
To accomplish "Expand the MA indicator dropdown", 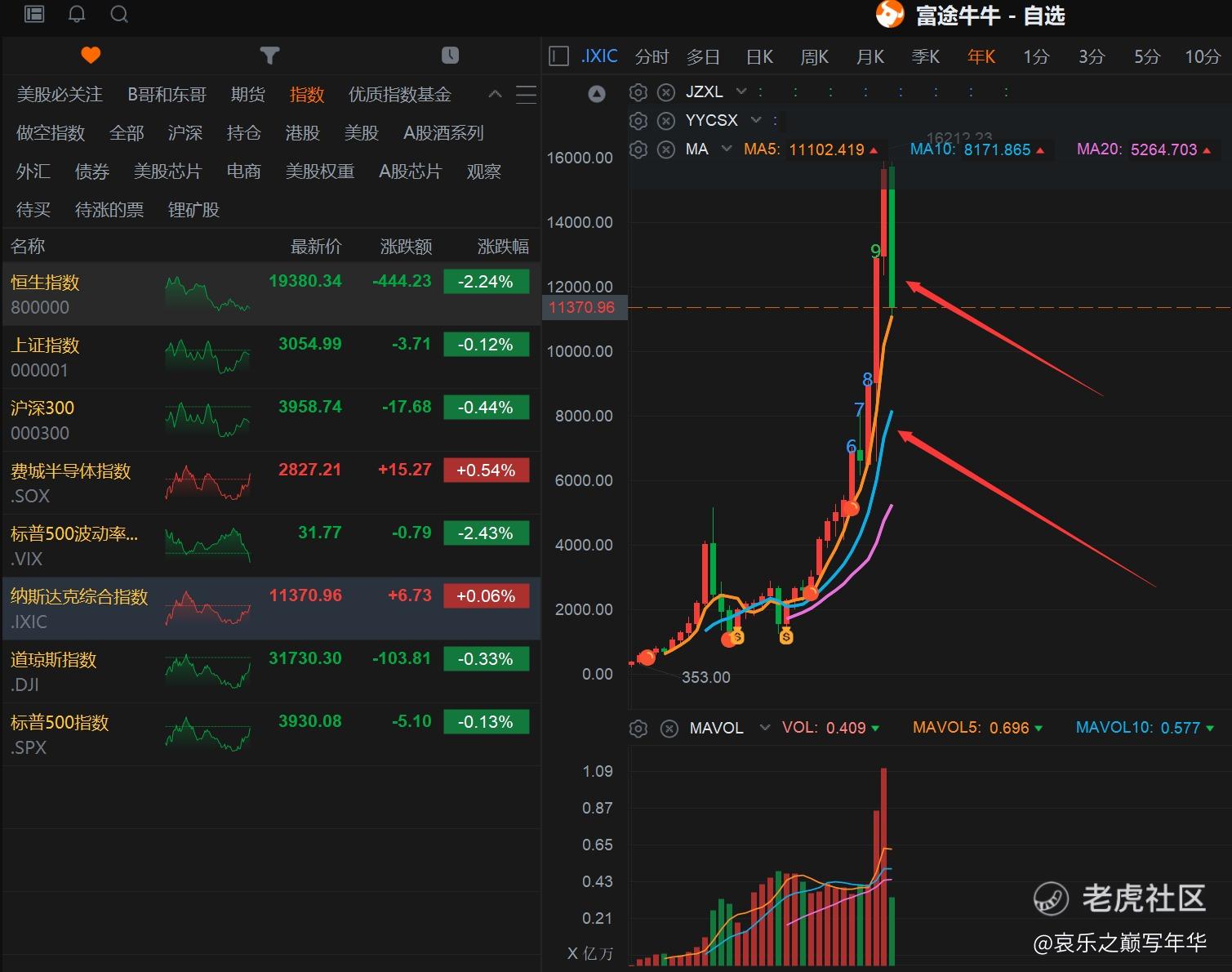I will [727, 149].
